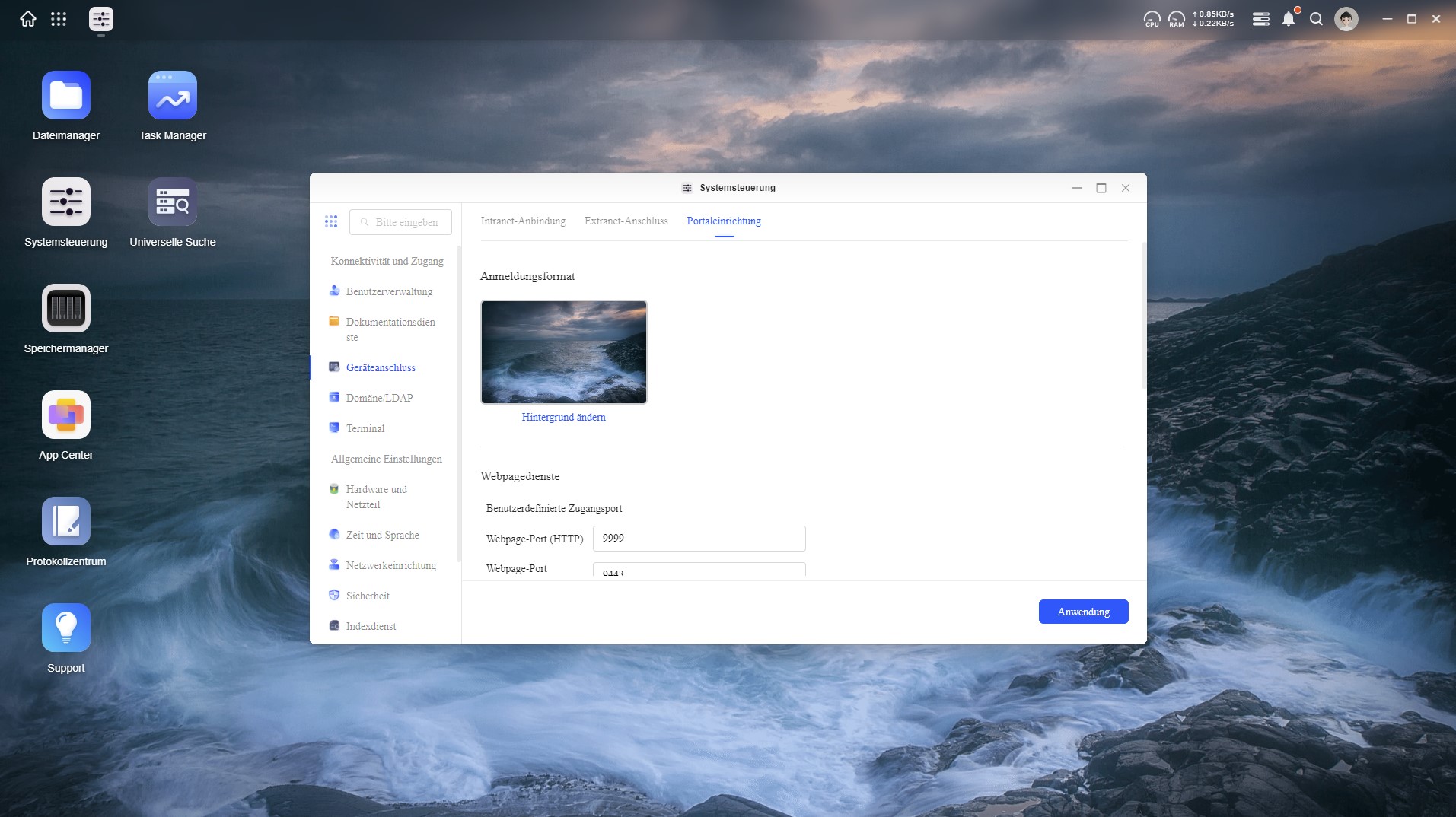1456x817 pixels.
Task: Open Sicherheit settings in sidebar
Action: click(x=368, y=596)
